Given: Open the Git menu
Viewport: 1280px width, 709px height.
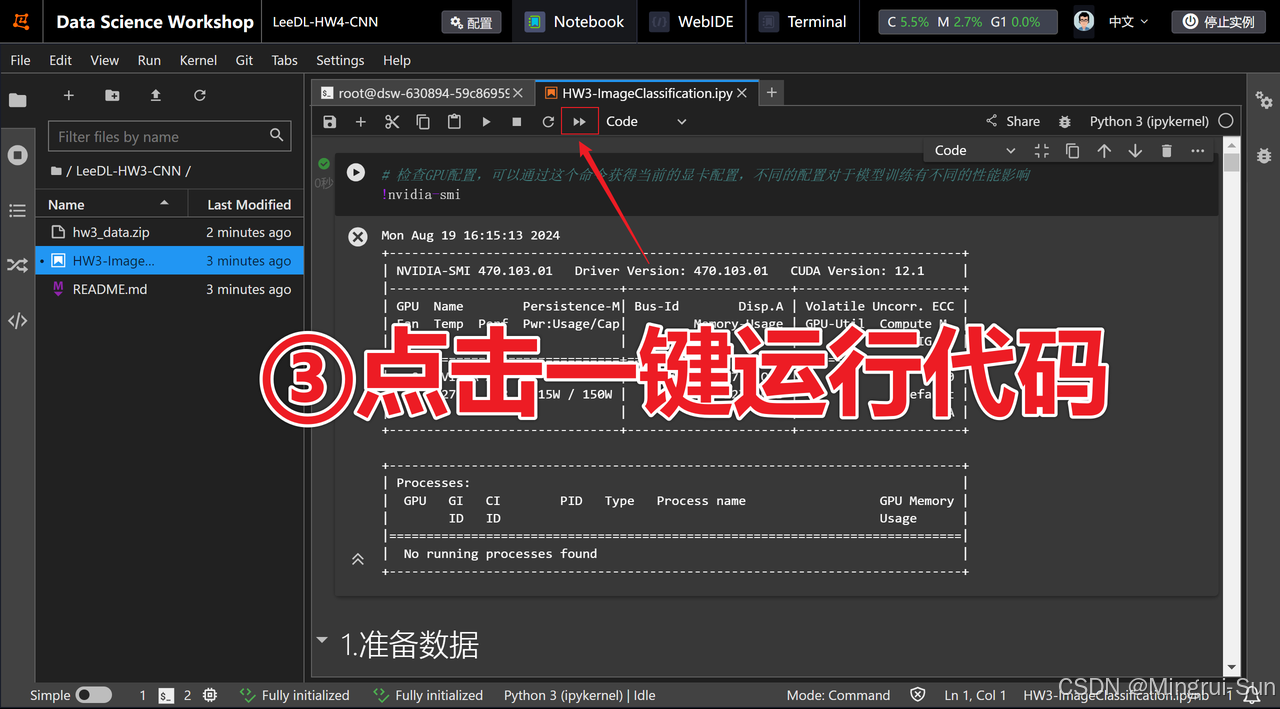Looking at the screenshot, I should [244, 60].
